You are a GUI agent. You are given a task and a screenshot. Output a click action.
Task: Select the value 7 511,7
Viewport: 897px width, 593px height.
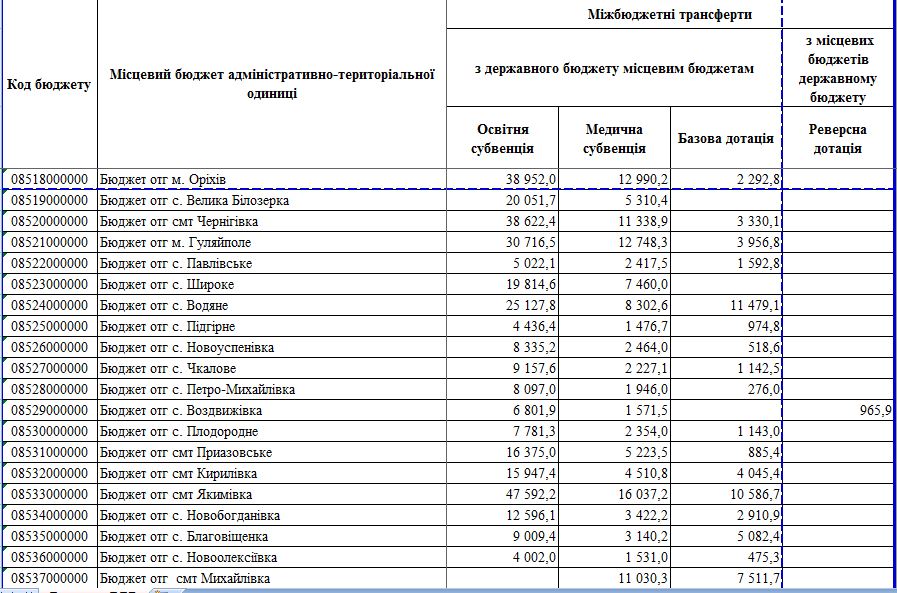[x=726, y=578]
